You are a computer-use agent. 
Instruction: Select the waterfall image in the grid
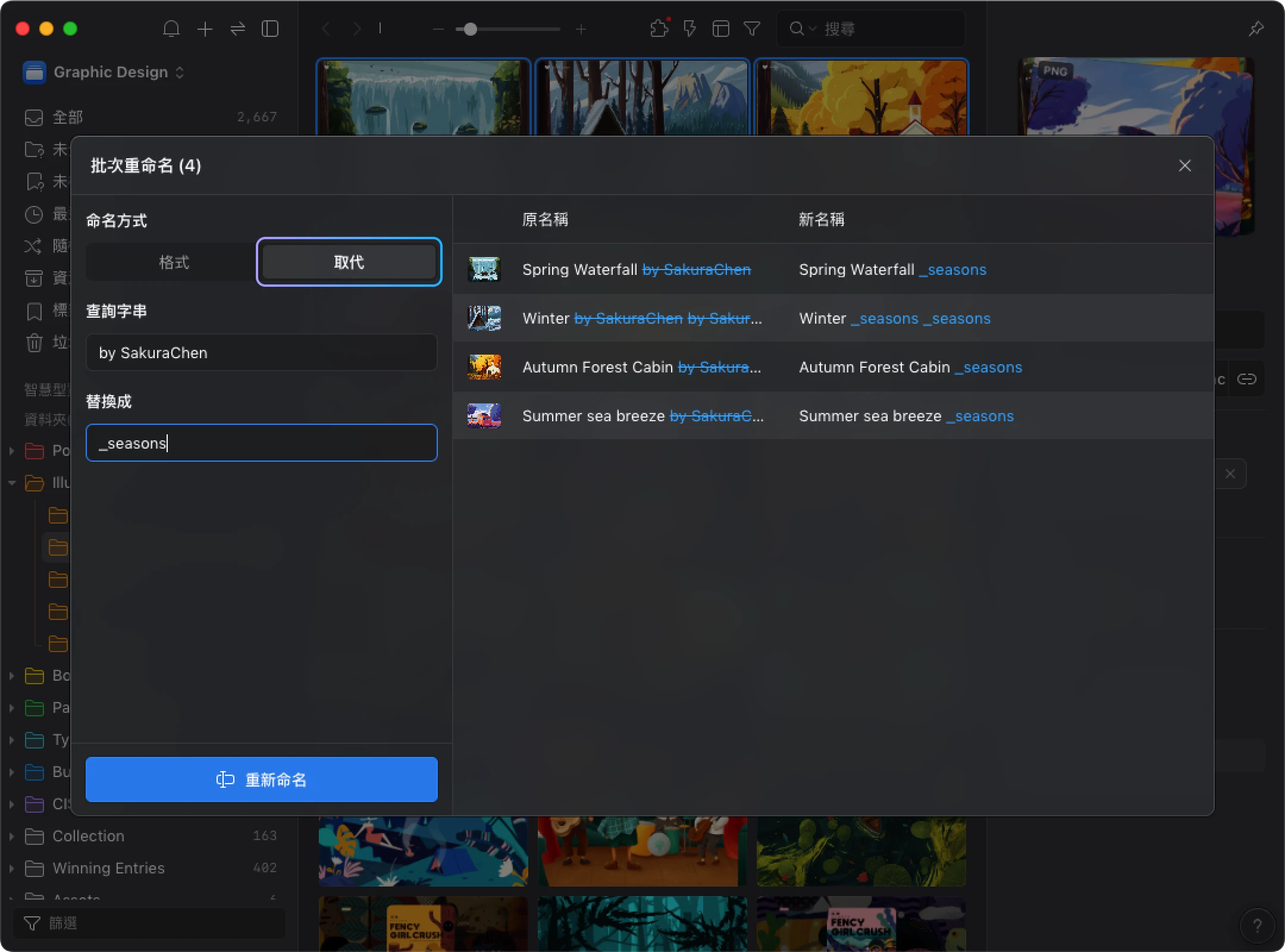click(423, 98)
